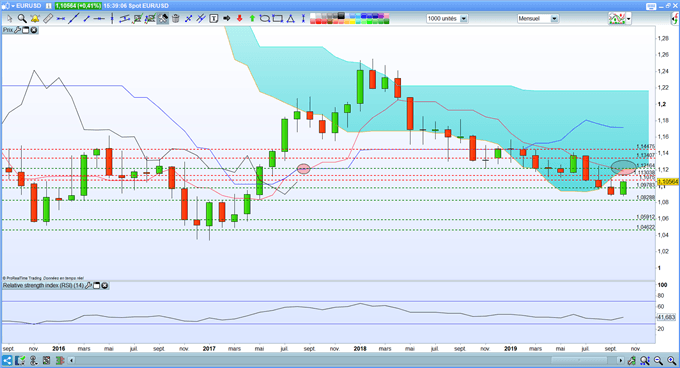This screenshot has width=680, height=368.
Task: Open the share icon in bottom bar
Action: click(x=7, y=360)
